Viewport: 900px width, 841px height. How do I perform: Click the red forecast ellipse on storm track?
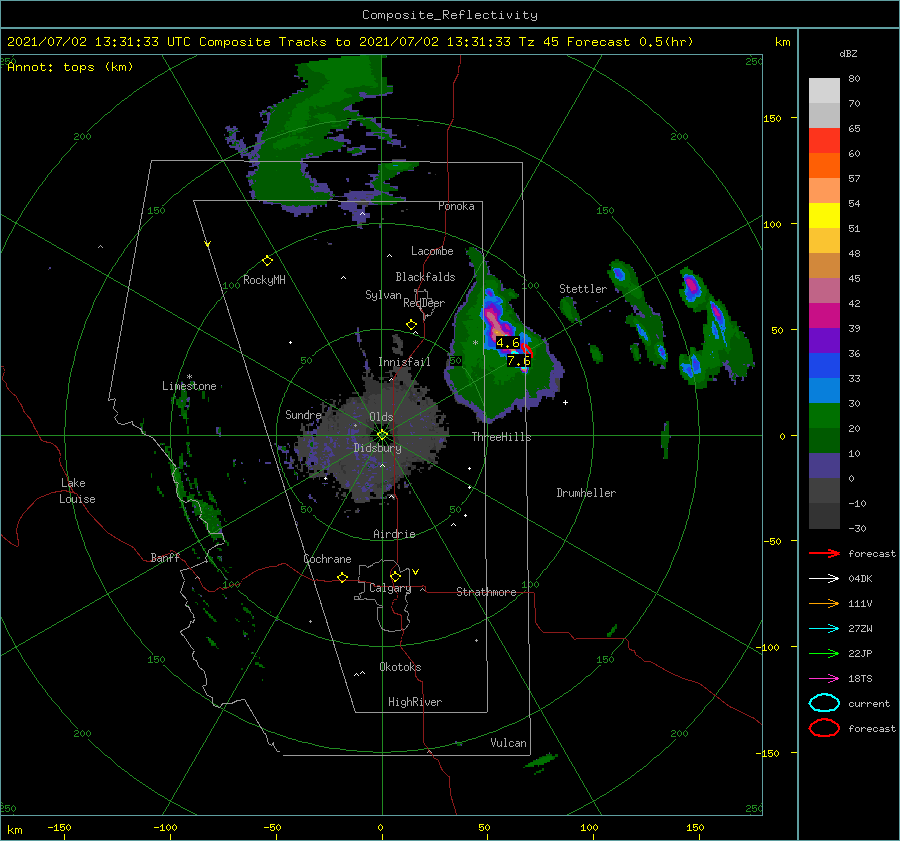[526, 351]
